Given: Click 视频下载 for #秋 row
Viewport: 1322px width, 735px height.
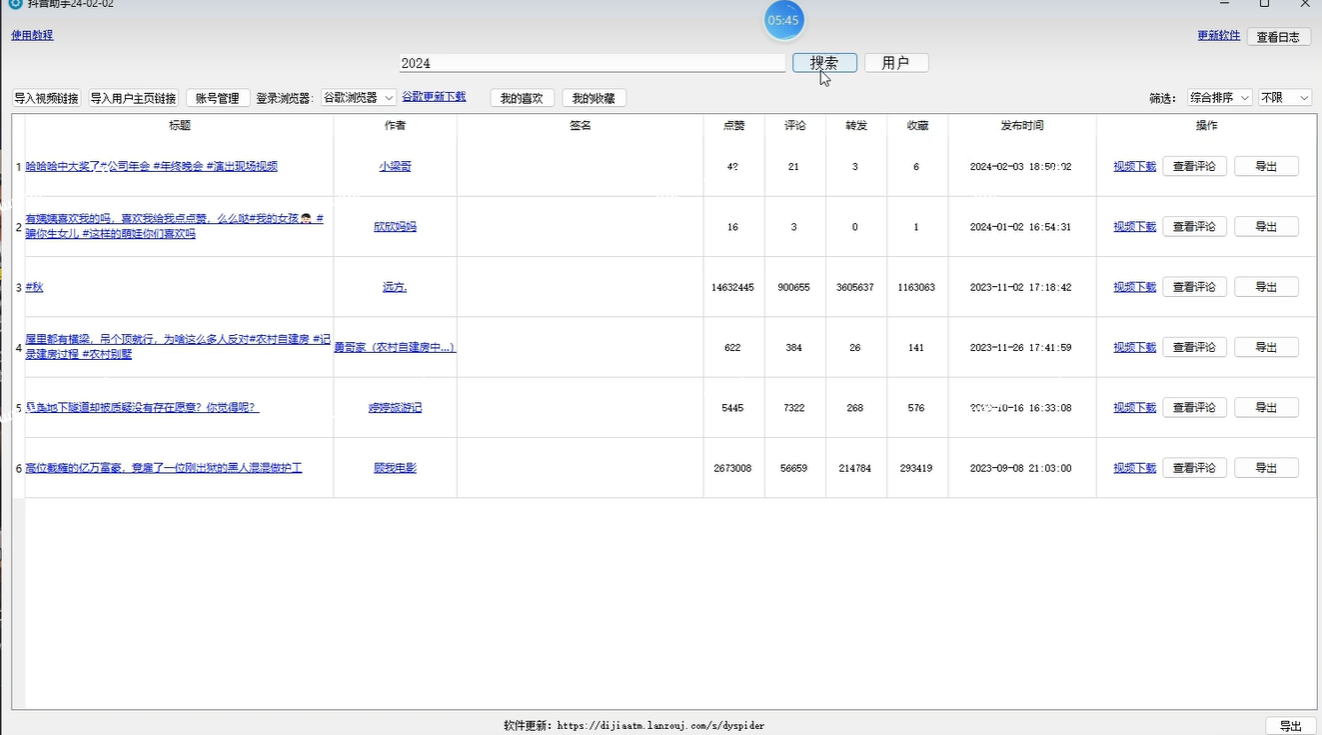Looking at the screenshot, I should pos(1135,287).
